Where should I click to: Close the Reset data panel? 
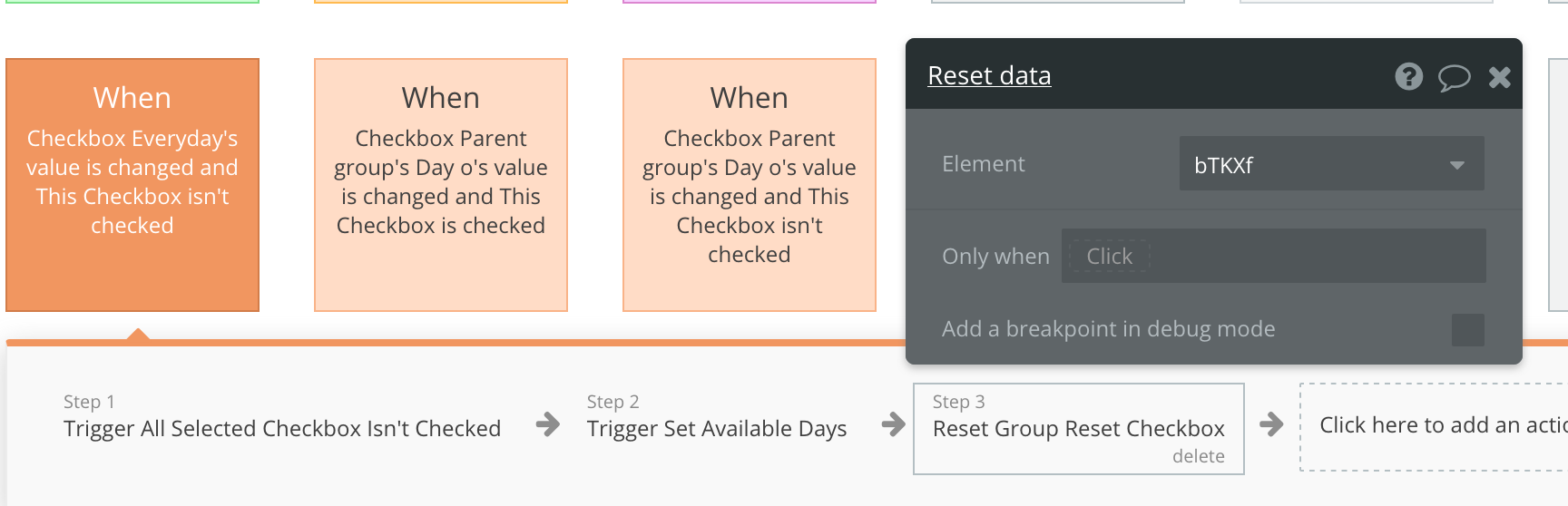click(x=1499, y=78)
